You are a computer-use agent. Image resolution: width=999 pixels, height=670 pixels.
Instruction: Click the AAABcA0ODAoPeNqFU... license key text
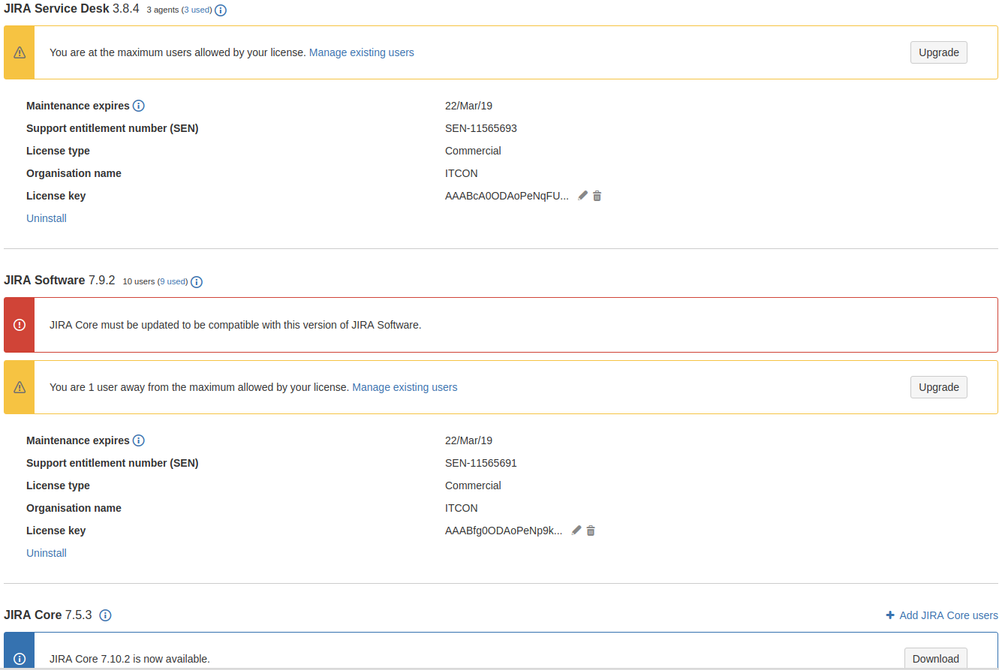(507, 196)
